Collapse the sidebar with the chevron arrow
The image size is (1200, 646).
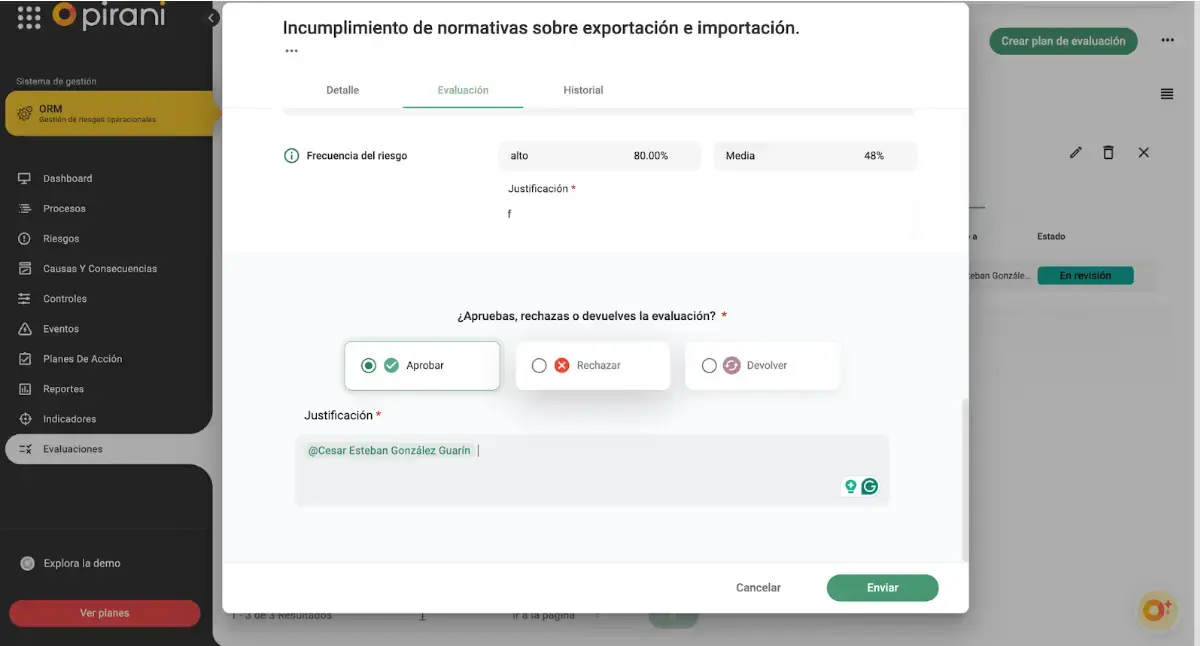click(x=211, y=18)
